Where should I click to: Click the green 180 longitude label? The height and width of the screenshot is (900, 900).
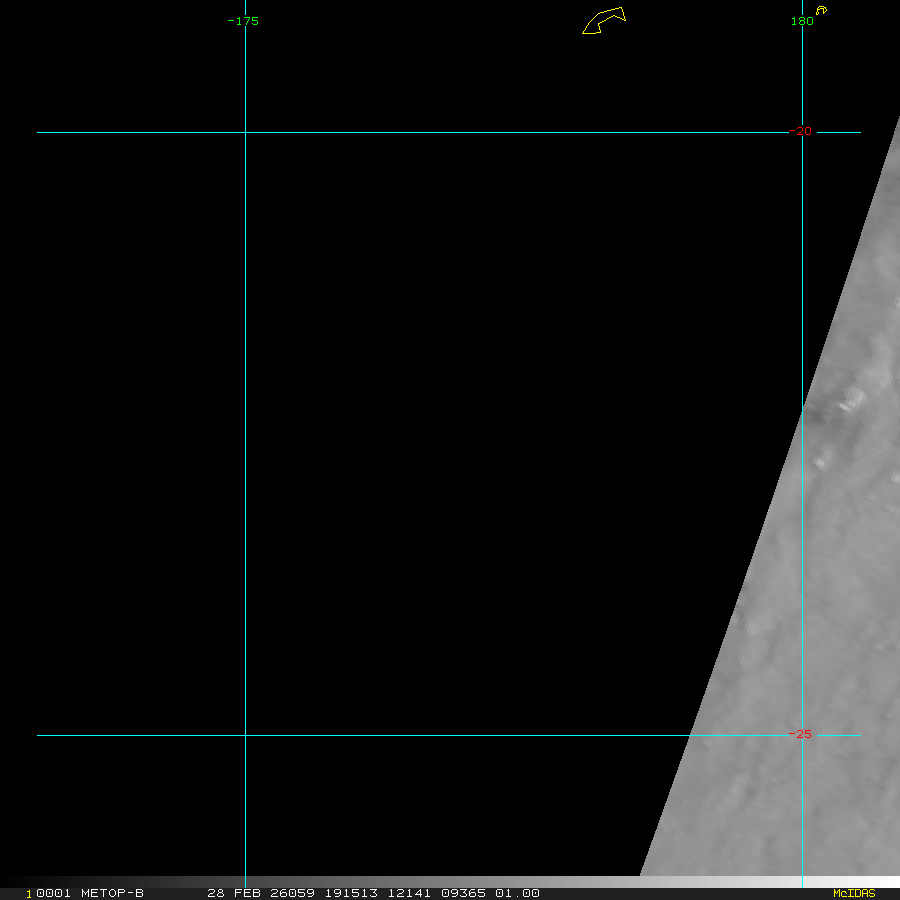tap(801, 21)
